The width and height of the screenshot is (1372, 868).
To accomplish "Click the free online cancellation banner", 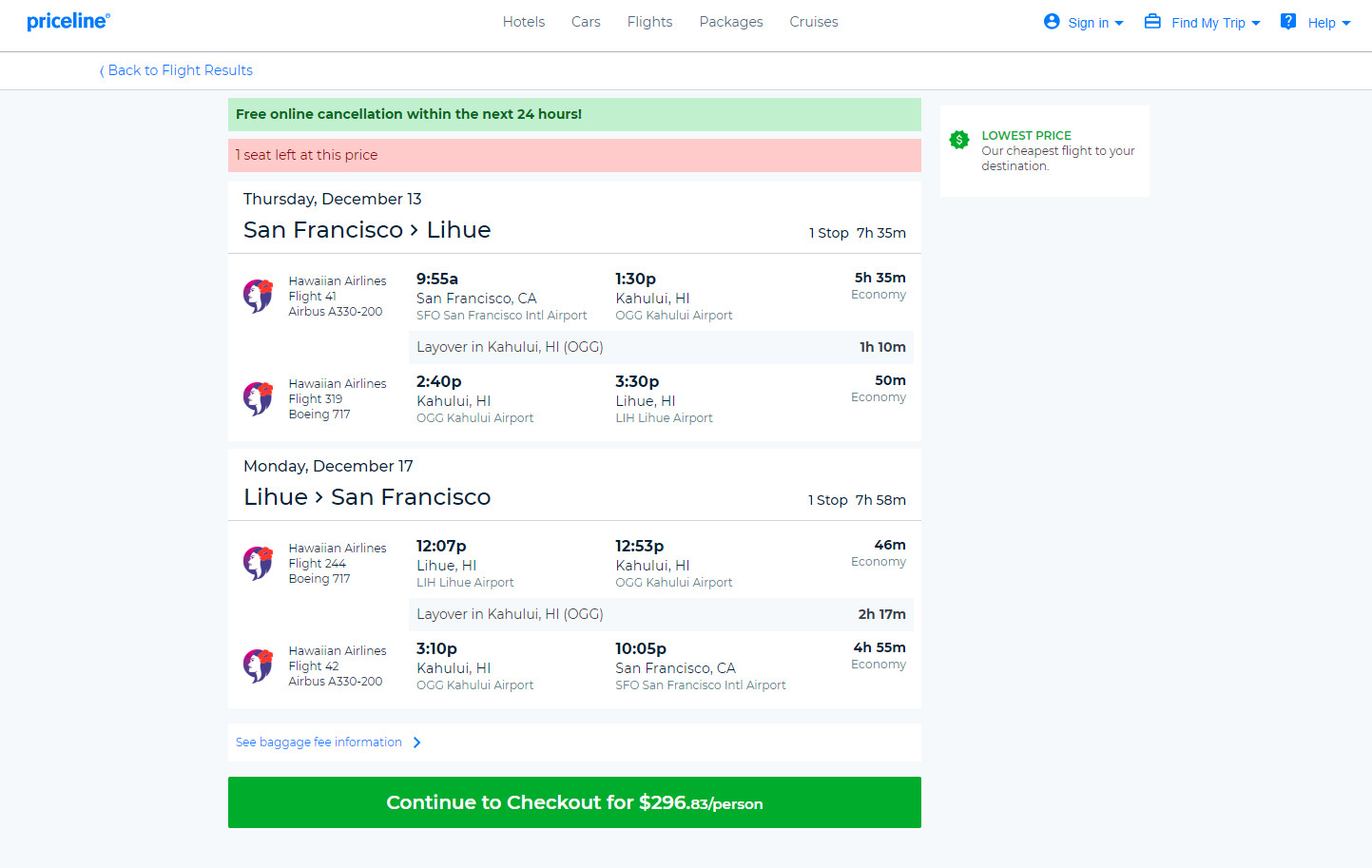I will click(574, 114).
